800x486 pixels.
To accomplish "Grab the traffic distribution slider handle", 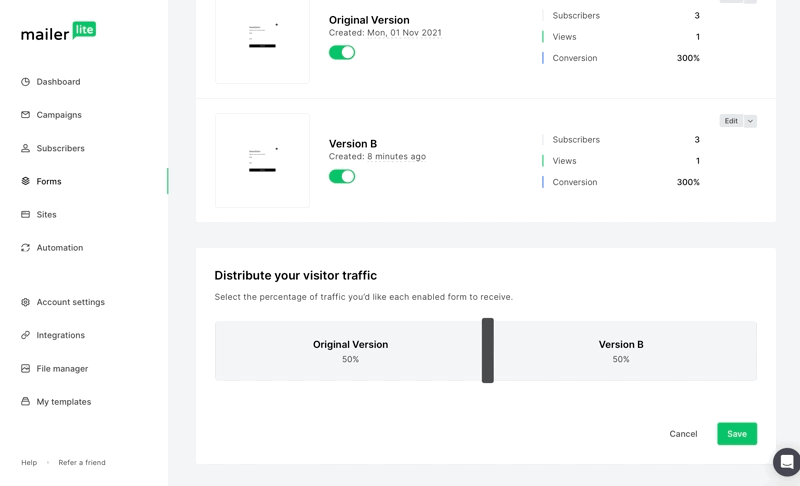I will (488, 351).
